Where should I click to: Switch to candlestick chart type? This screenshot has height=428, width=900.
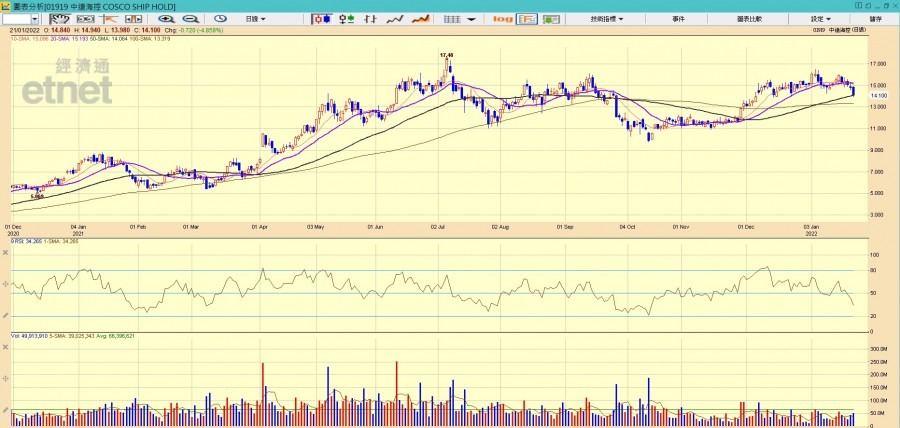click(322, 19)
